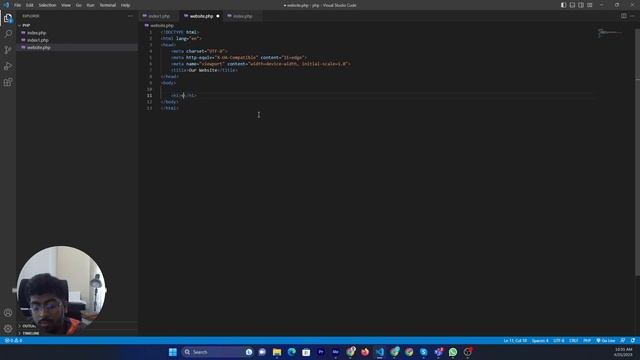
Task: Click the unsaved dot on website.php tab
Action: [x=218, y=16]
